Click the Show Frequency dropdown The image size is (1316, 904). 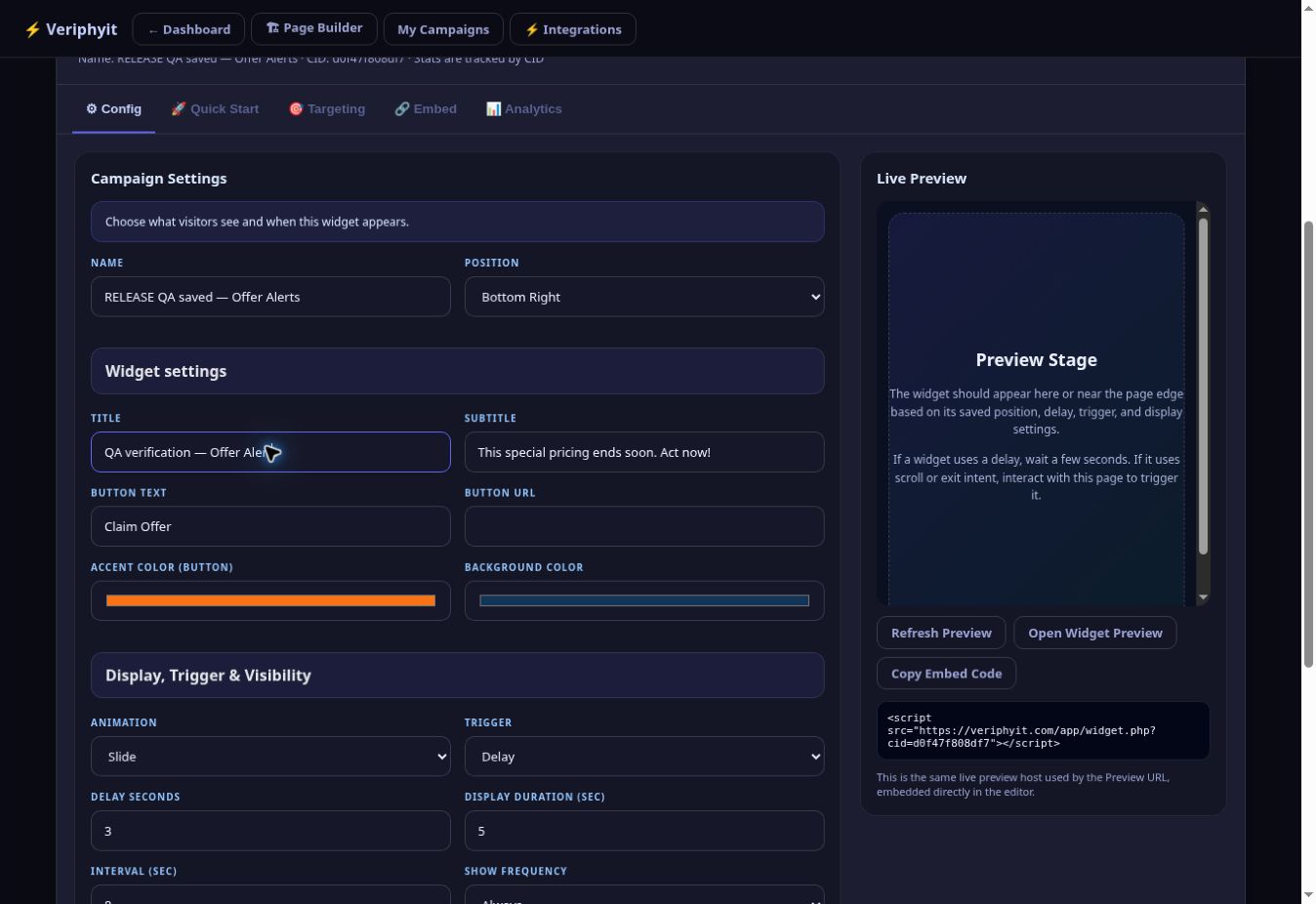pyautogui.click(x=644, y=894)
